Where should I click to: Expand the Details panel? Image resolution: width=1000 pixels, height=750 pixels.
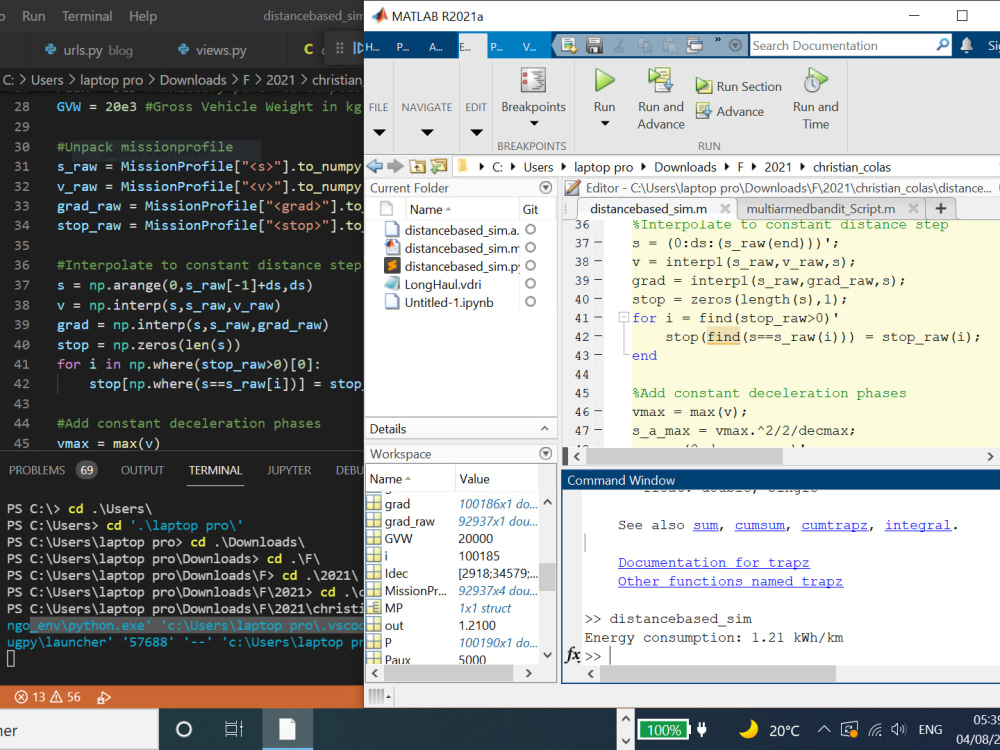tap(546, 429)
